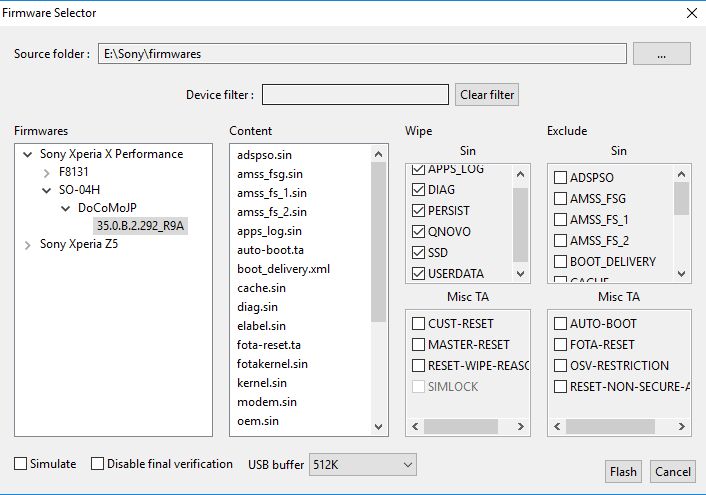Close the Firmware Selector window
This screenshot has height=495, width=706.
pyautogui.click(x=690, y=13)
